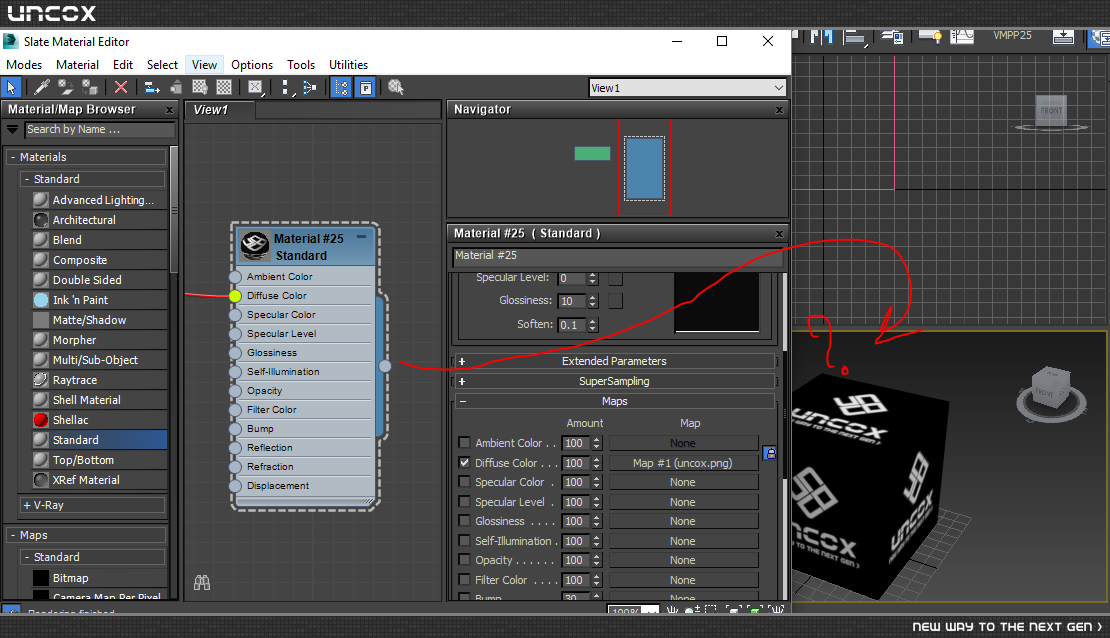1110x638 pixels.
Task: Expand Extended Parameters rollout
Action: [x=614, y=361]
